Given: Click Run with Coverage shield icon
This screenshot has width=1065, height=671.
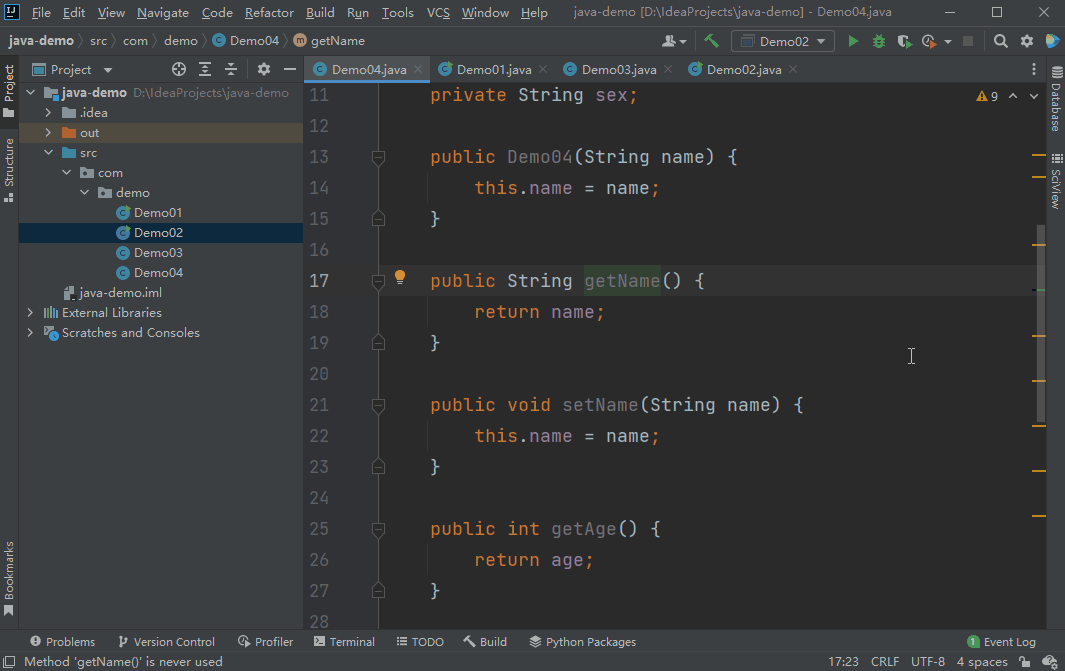Looking at the screenshot, I should (904, 41).
